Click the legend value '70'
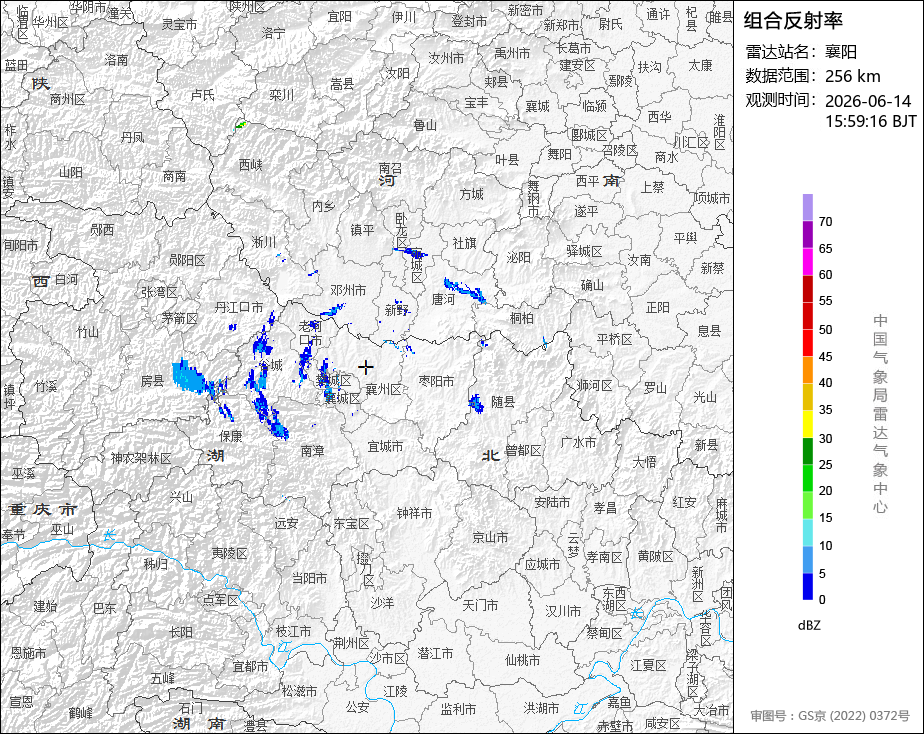This screenshot has height=734, width=924. (826, 221)
